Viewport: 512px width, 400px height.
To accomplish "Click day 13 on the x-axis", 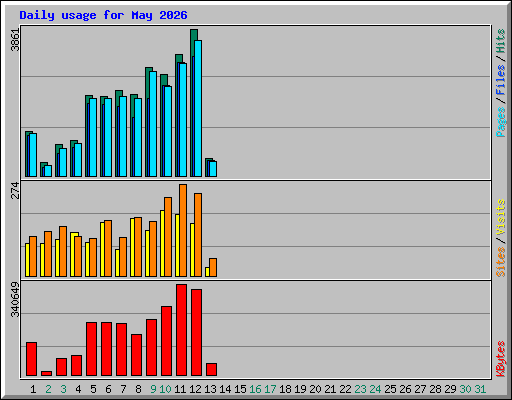I will 210,389.
